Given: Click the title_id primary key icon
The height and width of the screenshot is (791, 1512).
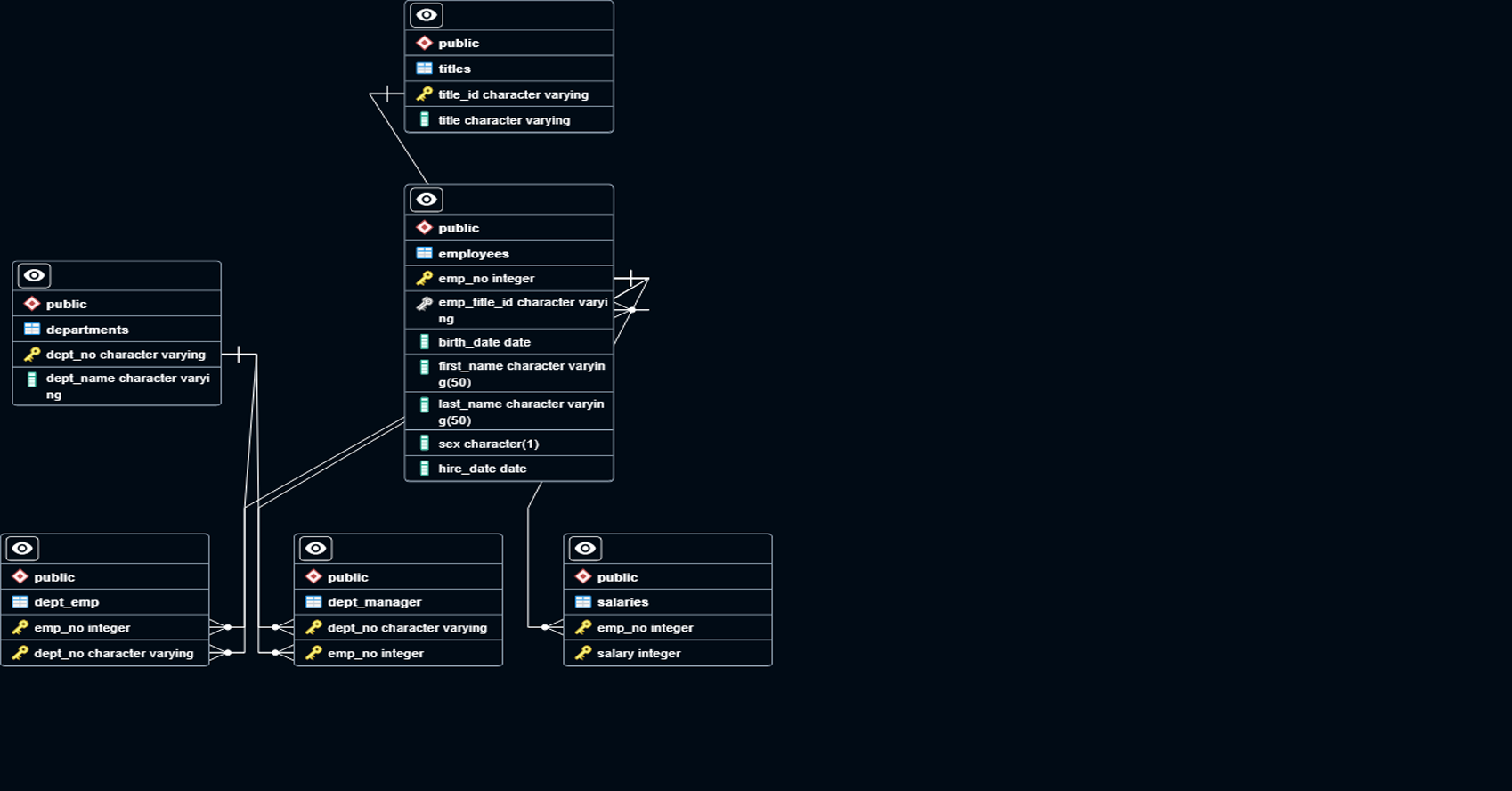Looking at the screenshot, I should point(425,94).
